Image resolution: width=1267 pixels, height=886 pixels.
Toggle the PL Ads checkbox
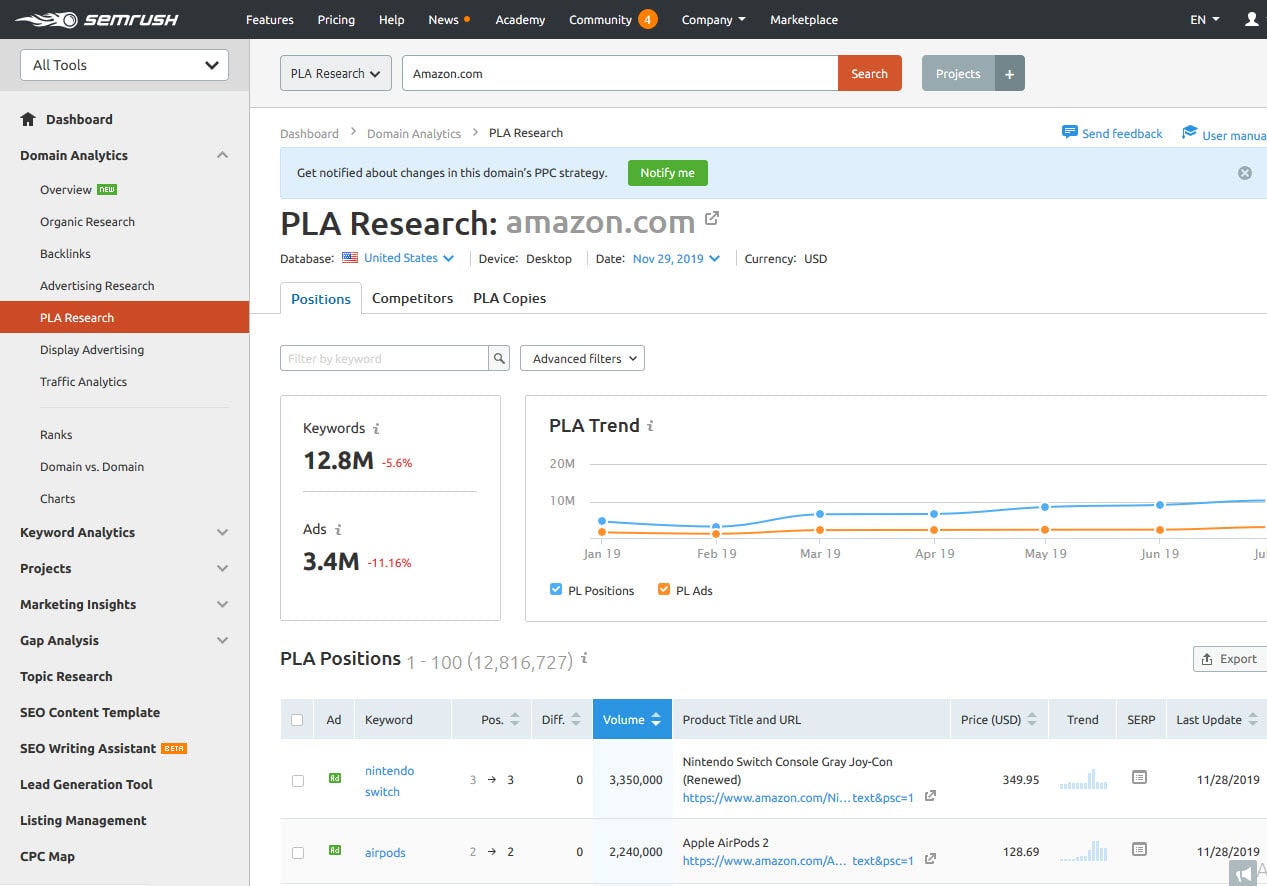(664, 590)
